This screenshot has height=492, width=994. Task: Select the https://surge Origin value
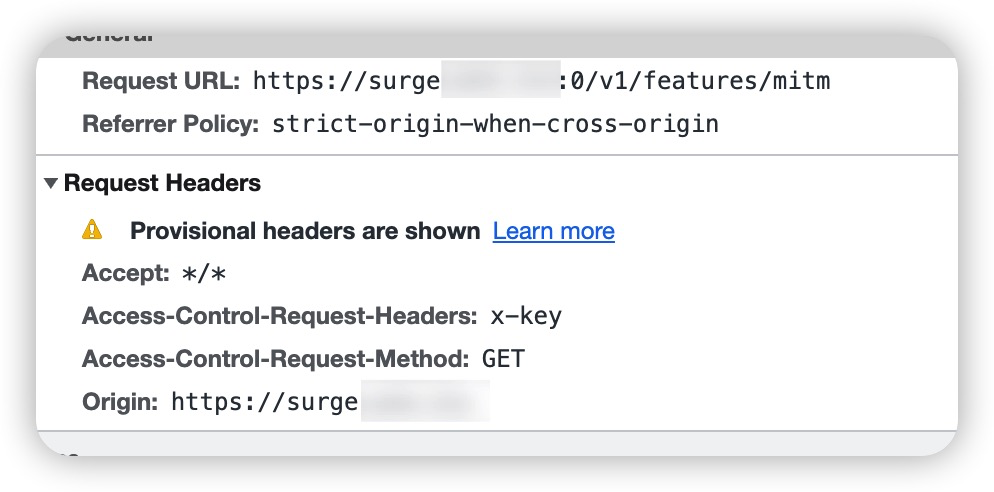coord(265,402)
